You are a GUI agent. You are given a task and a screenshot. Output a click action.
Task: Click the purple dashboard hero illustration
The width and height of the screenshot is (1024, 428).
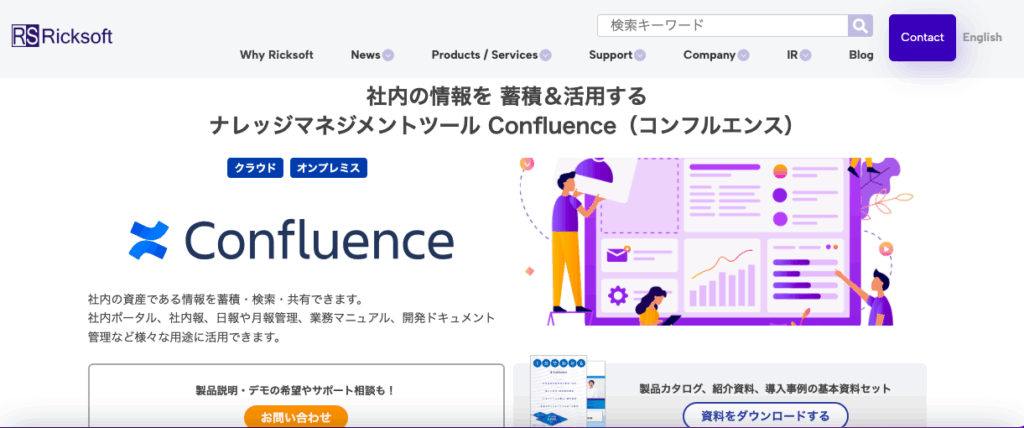coord(715,241)
